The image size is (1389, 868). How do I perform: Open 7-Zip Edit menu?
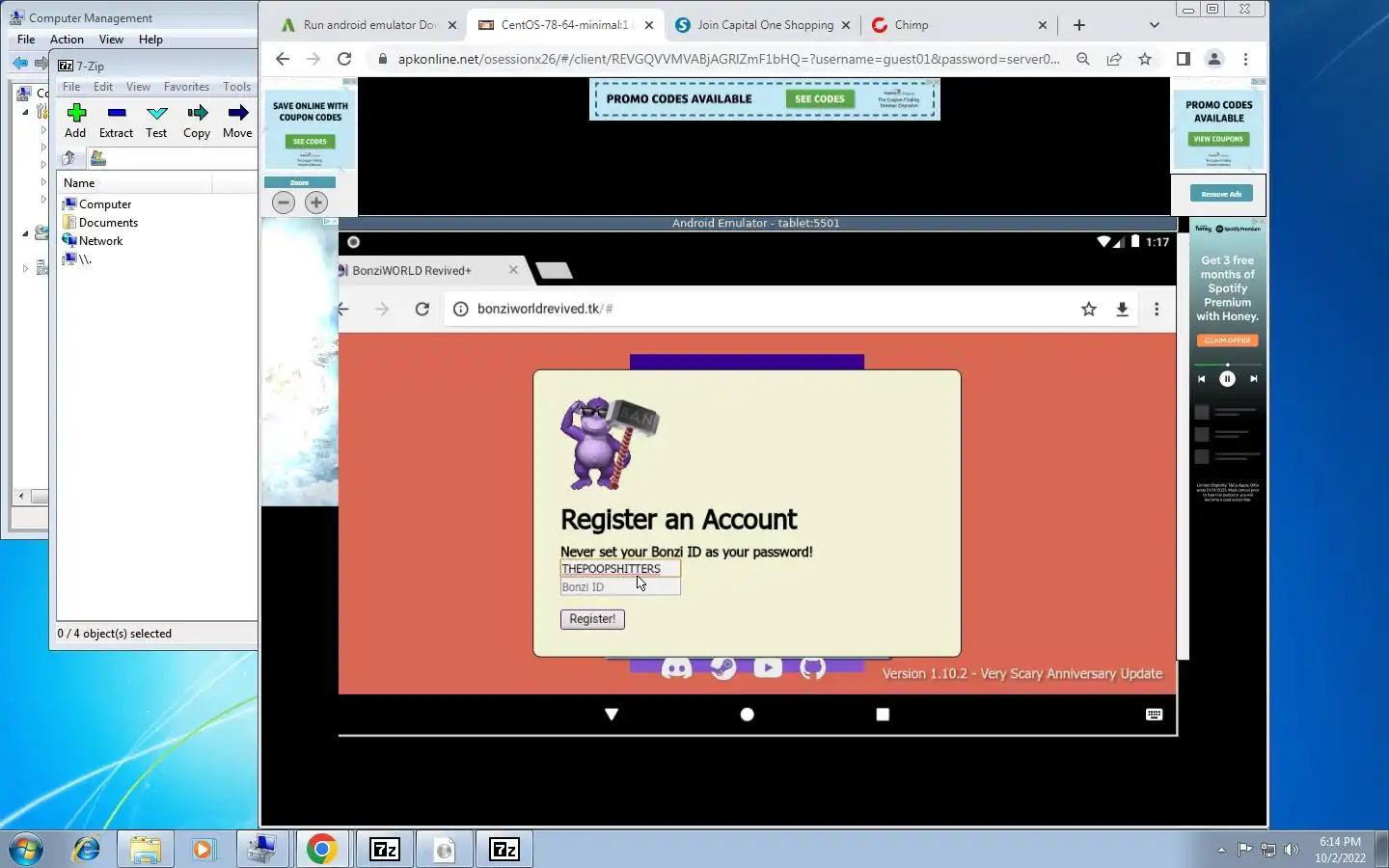[103, 87]
